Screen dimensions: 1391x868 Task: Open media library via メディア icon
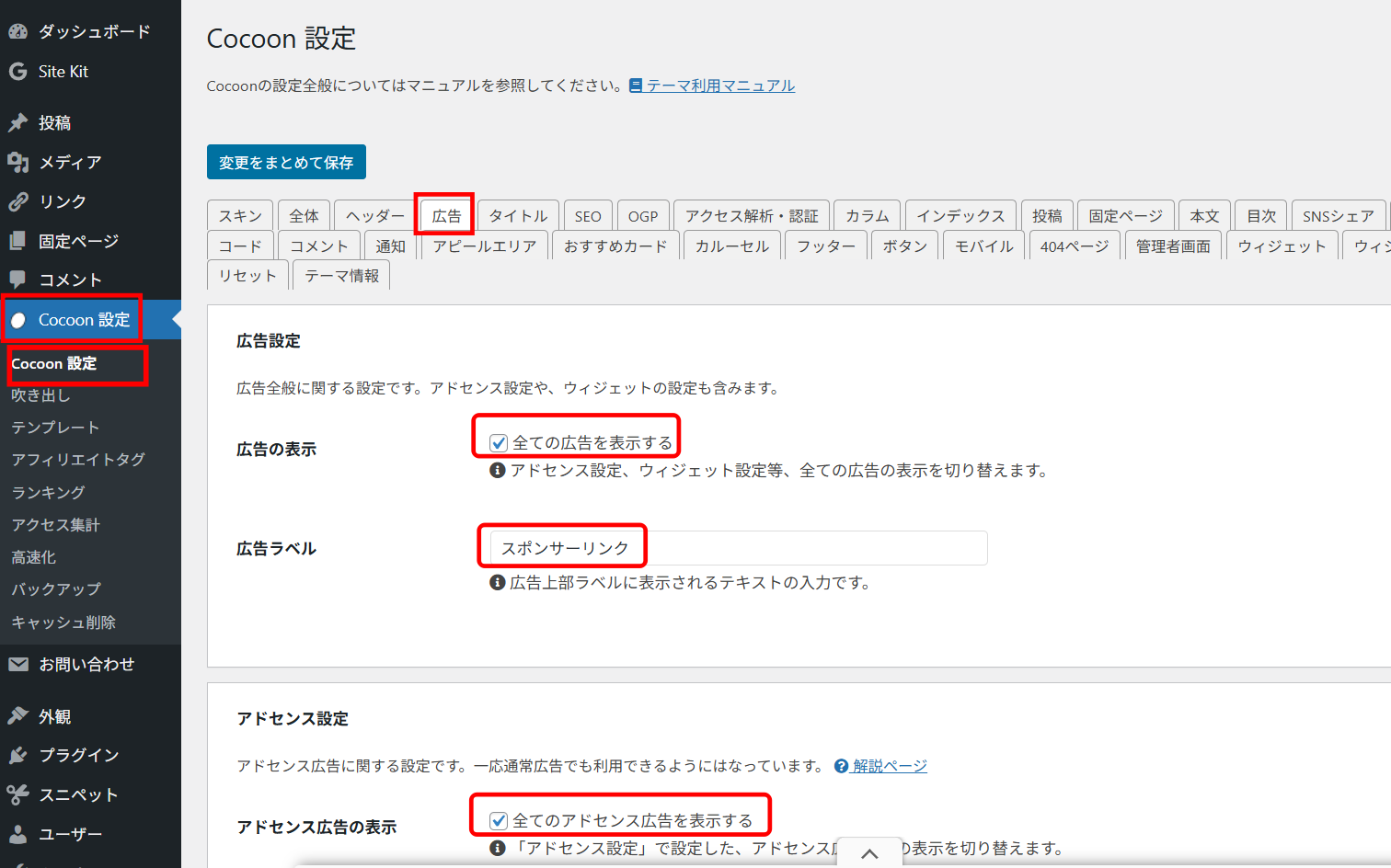pyautogui.click(x=17, y=163)
